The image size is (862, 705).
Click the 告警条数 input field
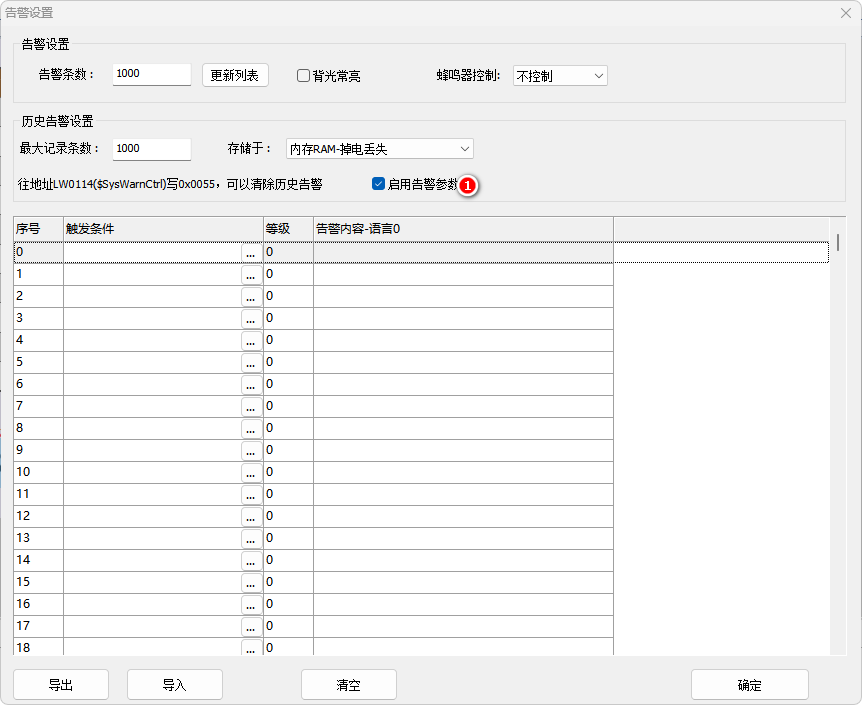[151, 75]
